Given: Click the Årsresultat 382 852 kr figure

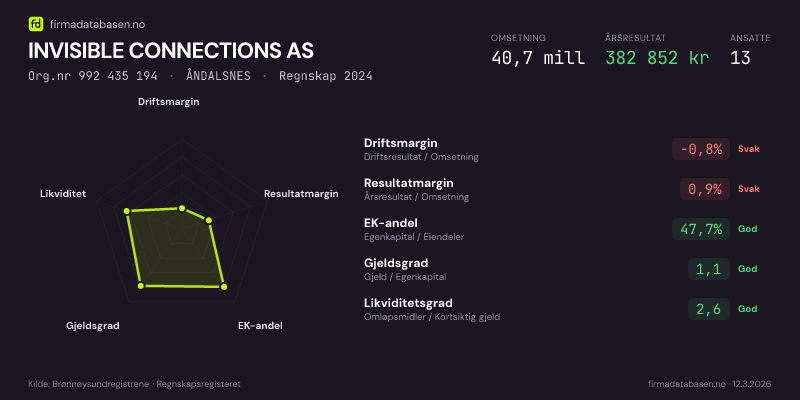Looking at the screenshot, I should click(x=657, y=57).
